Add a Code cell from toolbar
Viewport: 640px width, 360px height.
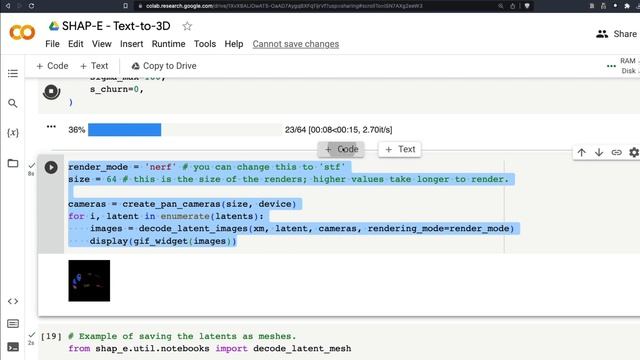[x=52, y=66]
